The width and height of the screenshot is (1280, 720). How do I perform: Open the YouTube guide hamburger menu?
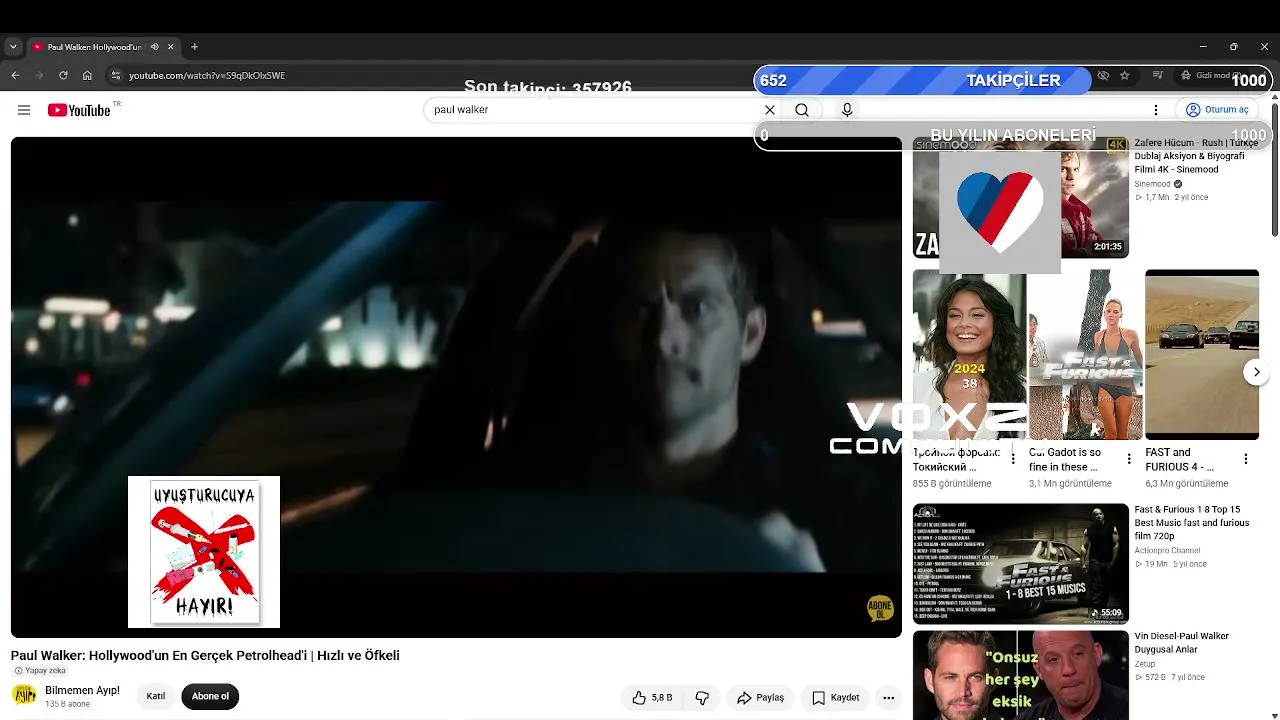(24, 110)
